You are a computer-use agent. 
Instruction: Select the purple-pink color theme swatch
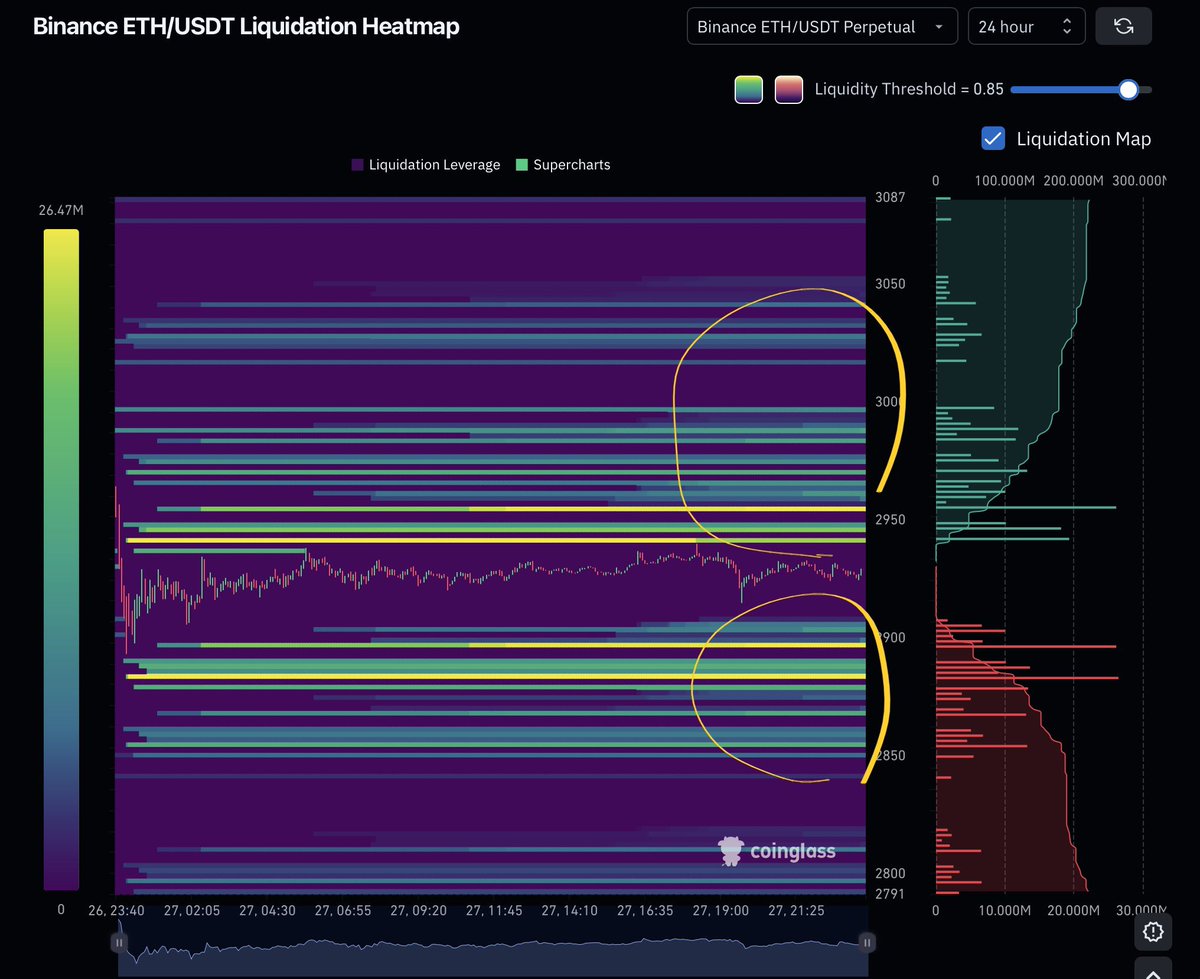click(x=789, y=89)
